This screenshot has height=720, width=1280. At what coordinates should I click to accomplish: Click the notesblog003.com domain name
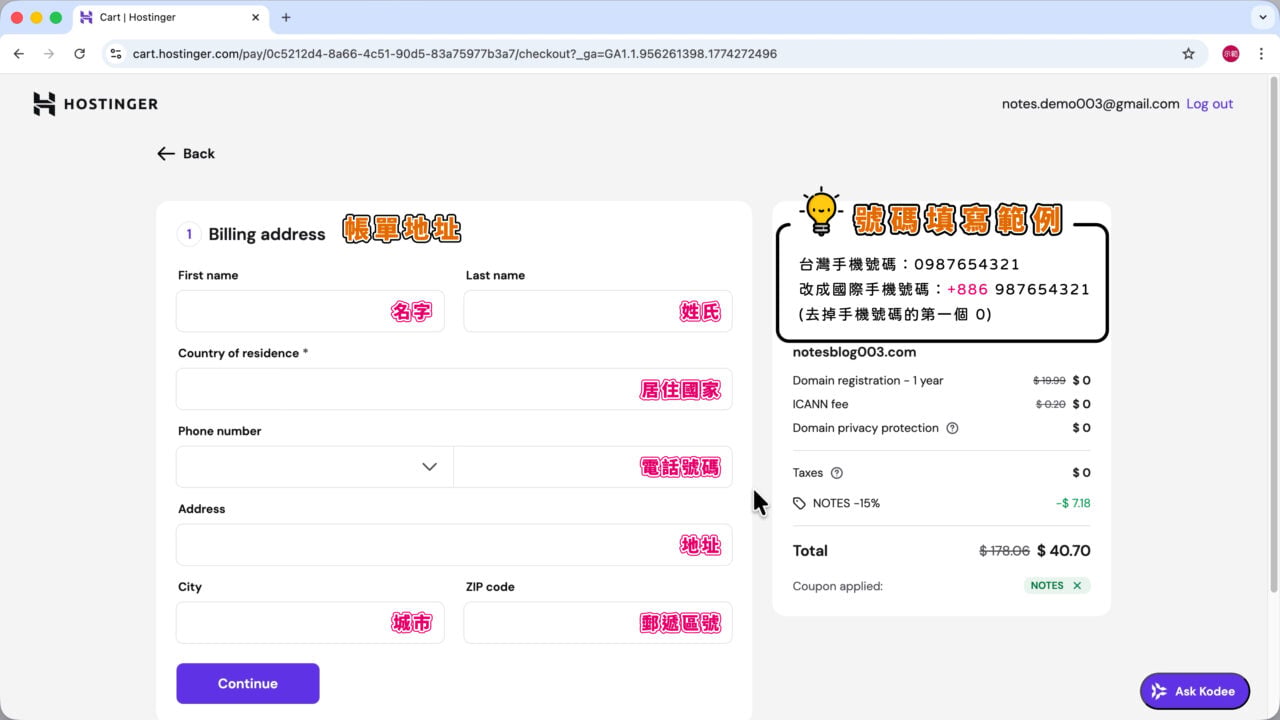854,352
